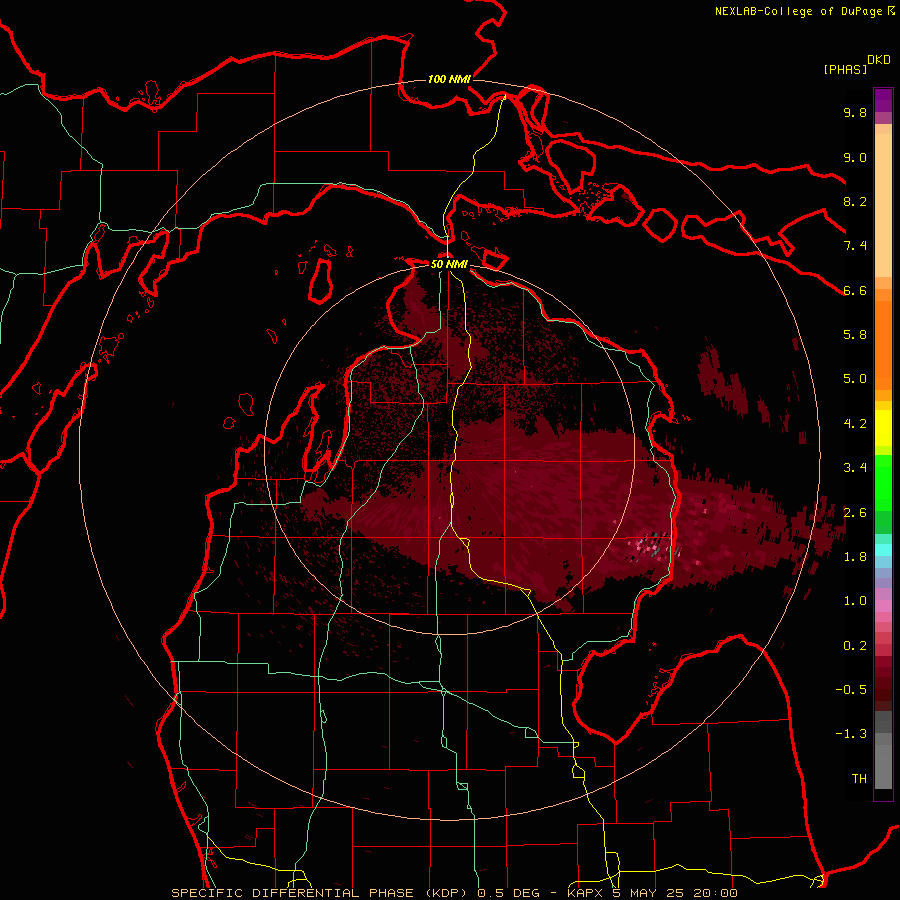Click the SPECIFIC DIFFERENTIAL PHASE (KDP) caption
The image size is (900, 900).
coord(319,893)
